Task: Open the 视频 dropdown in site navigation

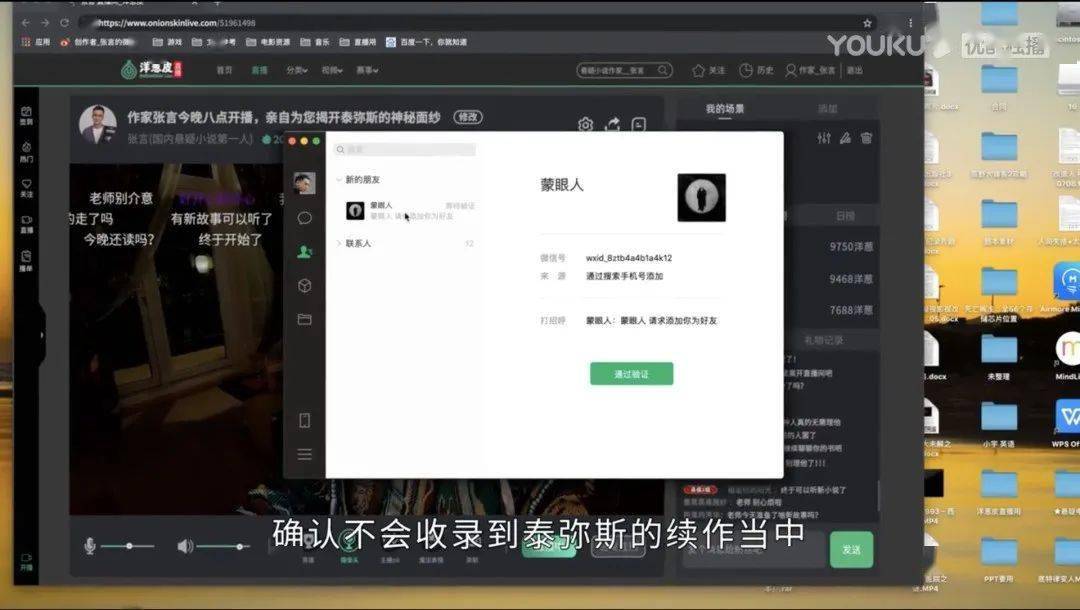Action: point(332,70)
